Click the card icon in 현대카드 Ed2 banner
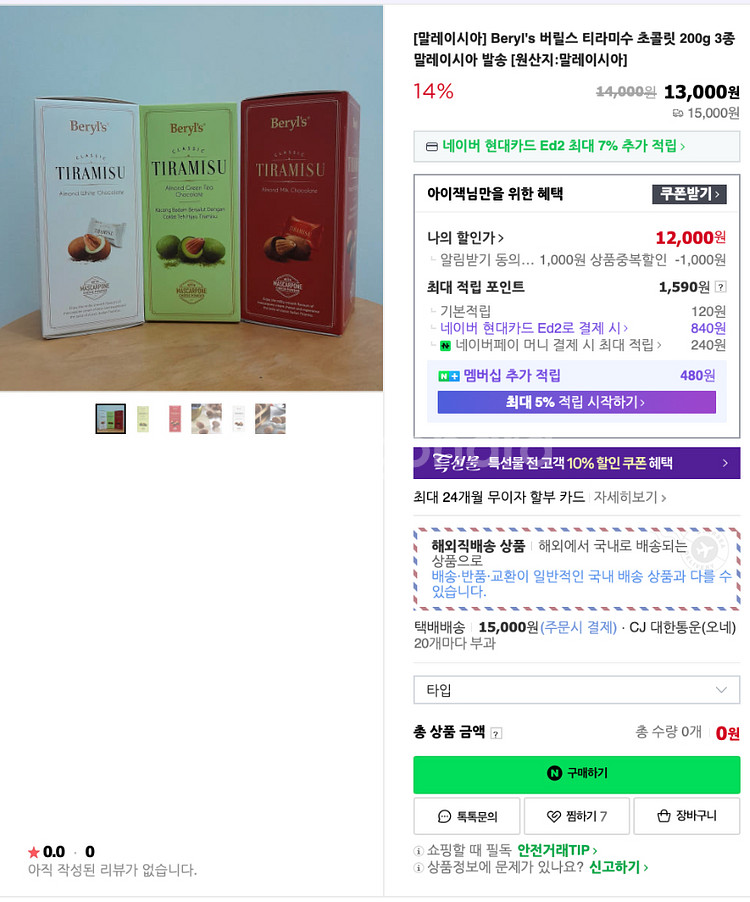This screenshot has height=902, width=750. 431,147
